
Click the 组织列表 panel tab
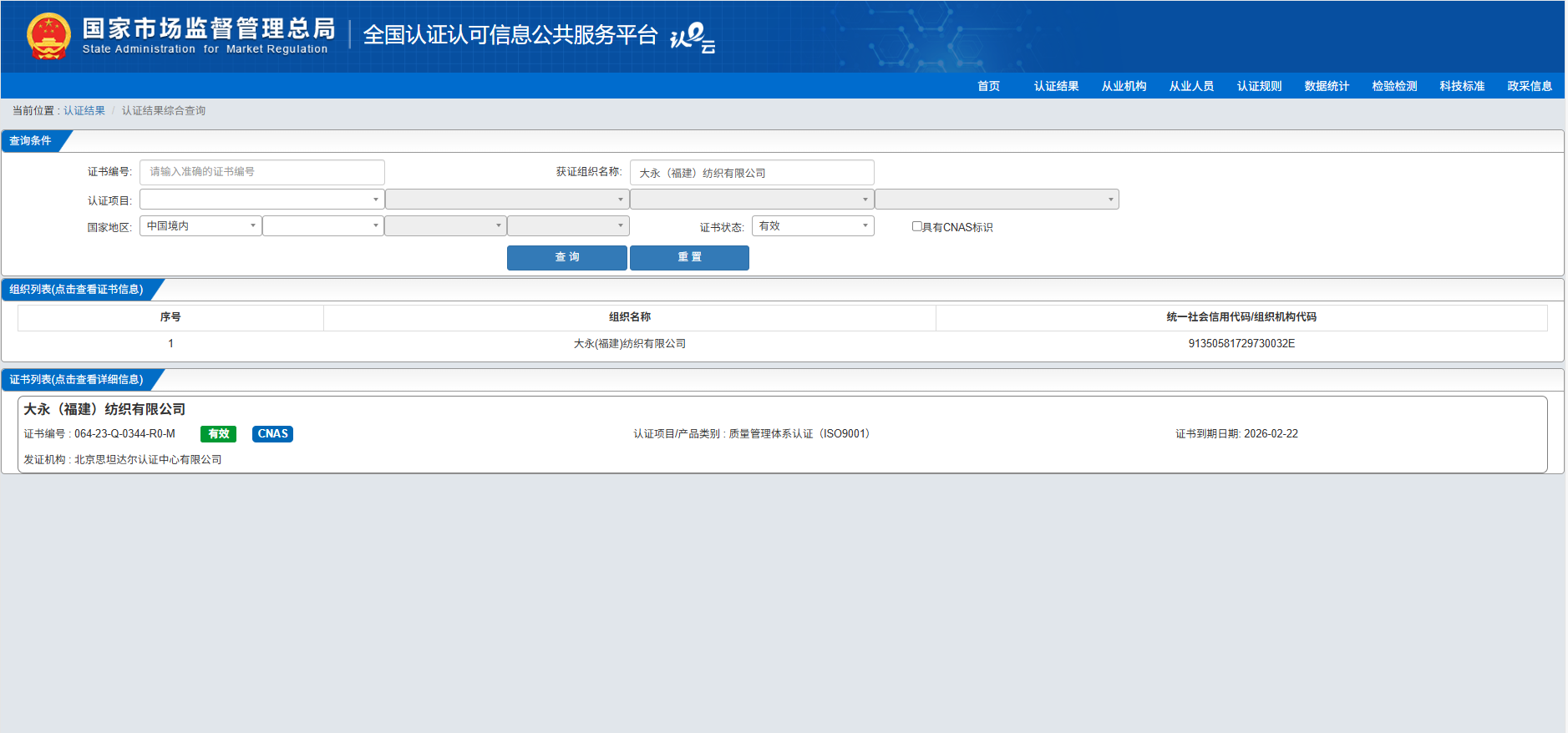pos(76,290)
